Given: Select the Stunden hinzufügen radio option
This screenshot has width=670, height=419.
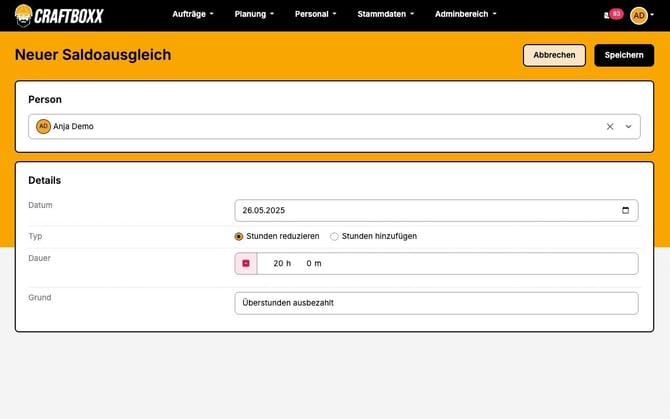Looking at the screenshot, I should (335, 237).
